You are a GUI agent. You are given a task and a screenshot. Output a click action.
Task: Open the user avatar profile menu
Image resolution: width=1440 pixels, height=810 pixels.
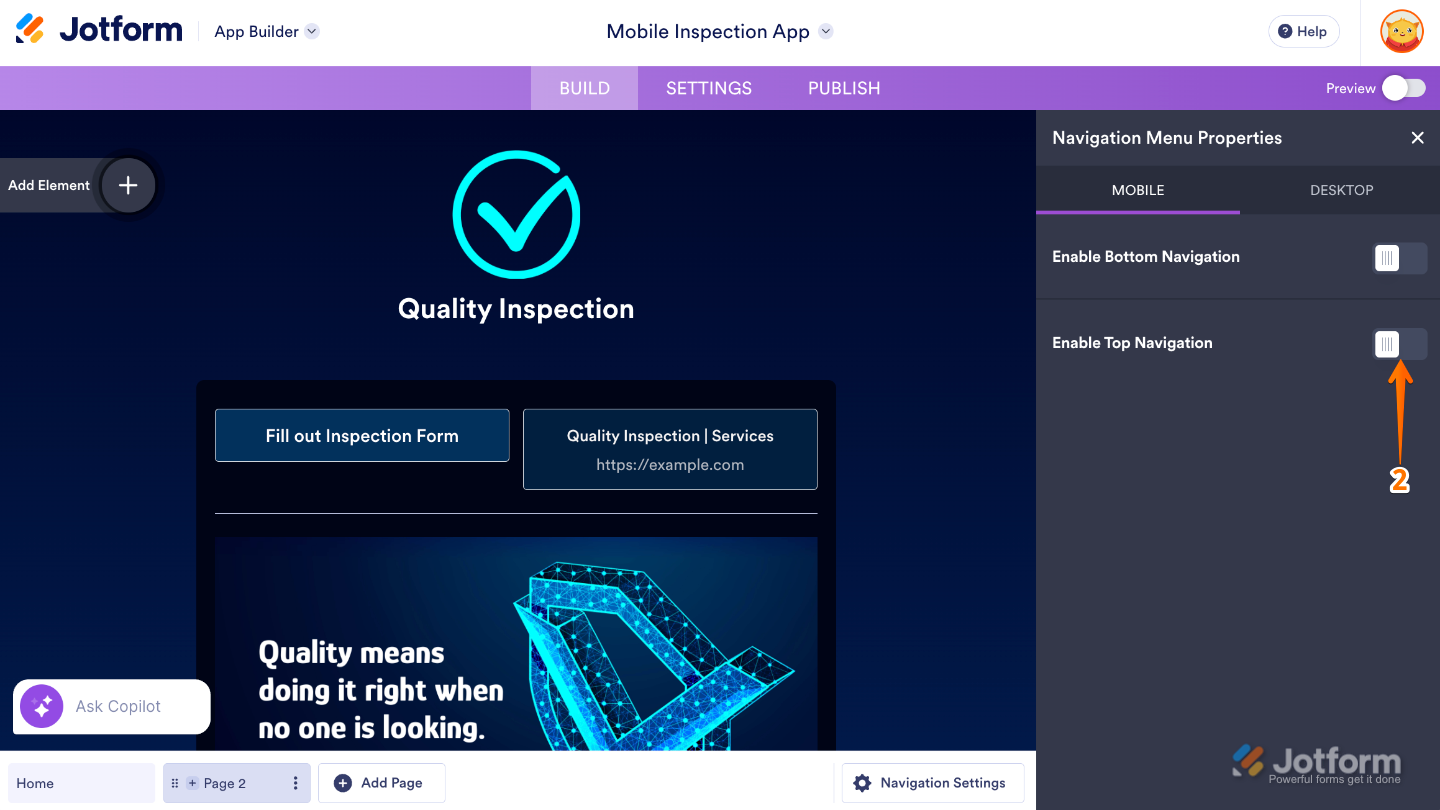(x=1402, y=32)
